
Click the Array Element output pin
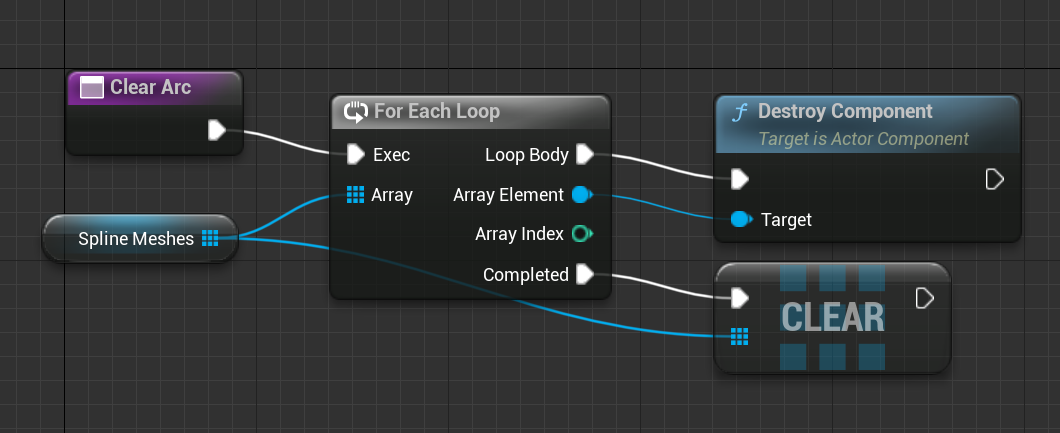coord(582,195)
